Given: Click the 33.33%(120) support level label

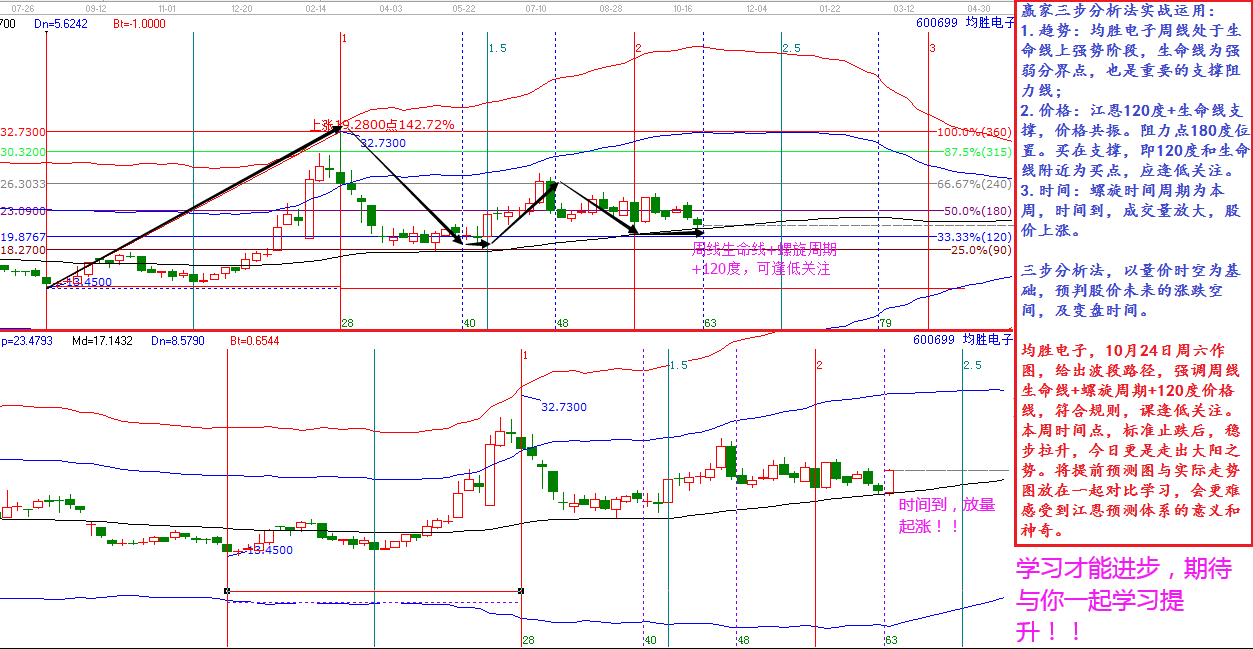Looking at the screenshot, I should [x=974, y=236].
